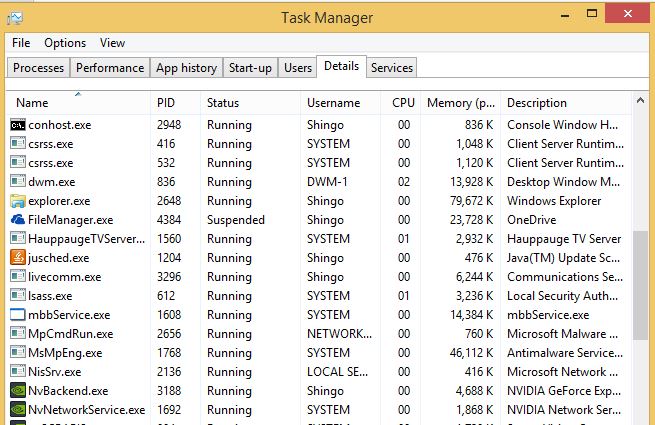655x425 pixels.
Task: Click the icon beside csrss.exe PID 416
Action: 18,144
